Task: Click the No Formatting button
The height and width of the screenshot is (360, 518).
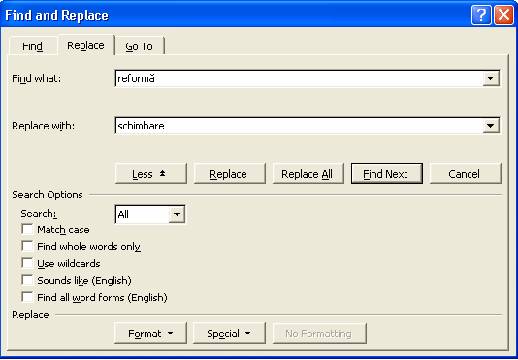Action: point(319,333)
